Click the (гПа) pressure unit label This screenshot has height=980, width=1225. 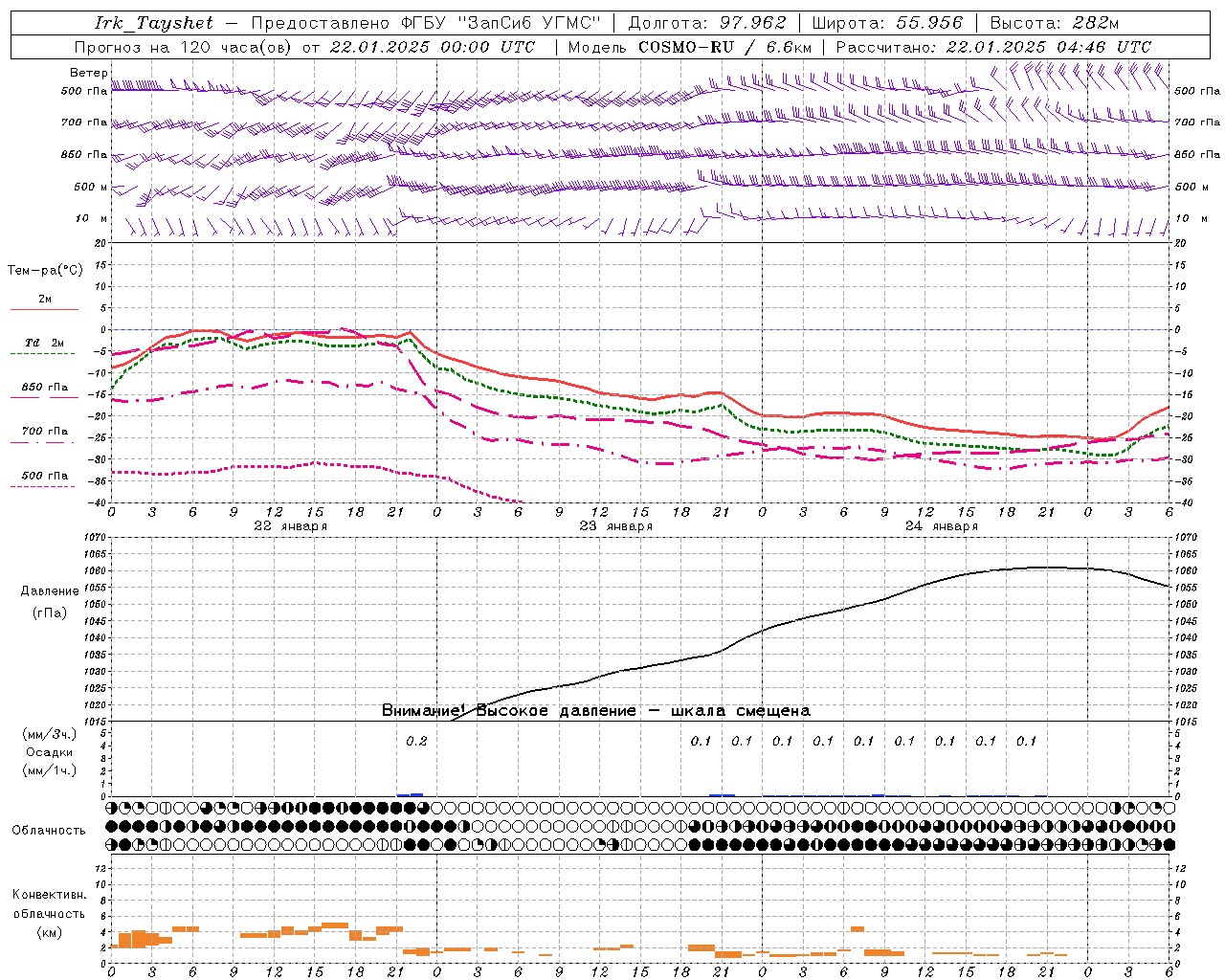click(x=50, y=613)
